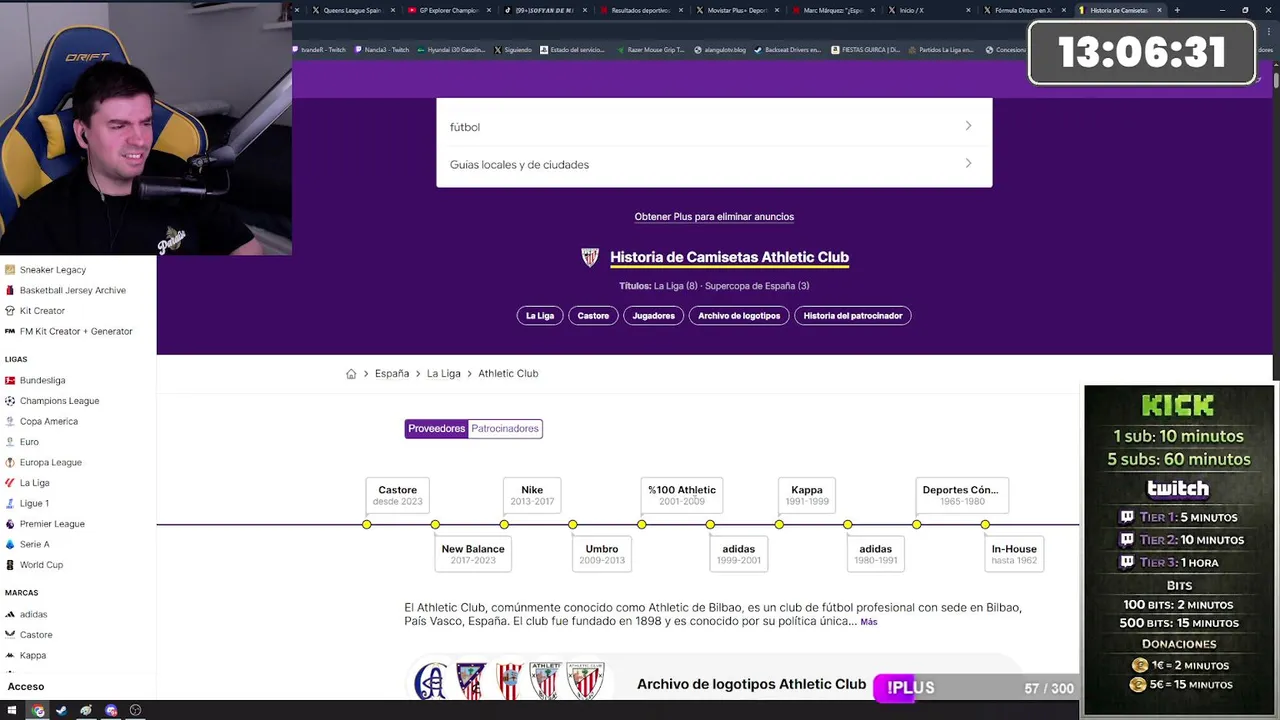
Task: Select the adidas 1999-2001 timeline label
Action: (x=739, y=554)
